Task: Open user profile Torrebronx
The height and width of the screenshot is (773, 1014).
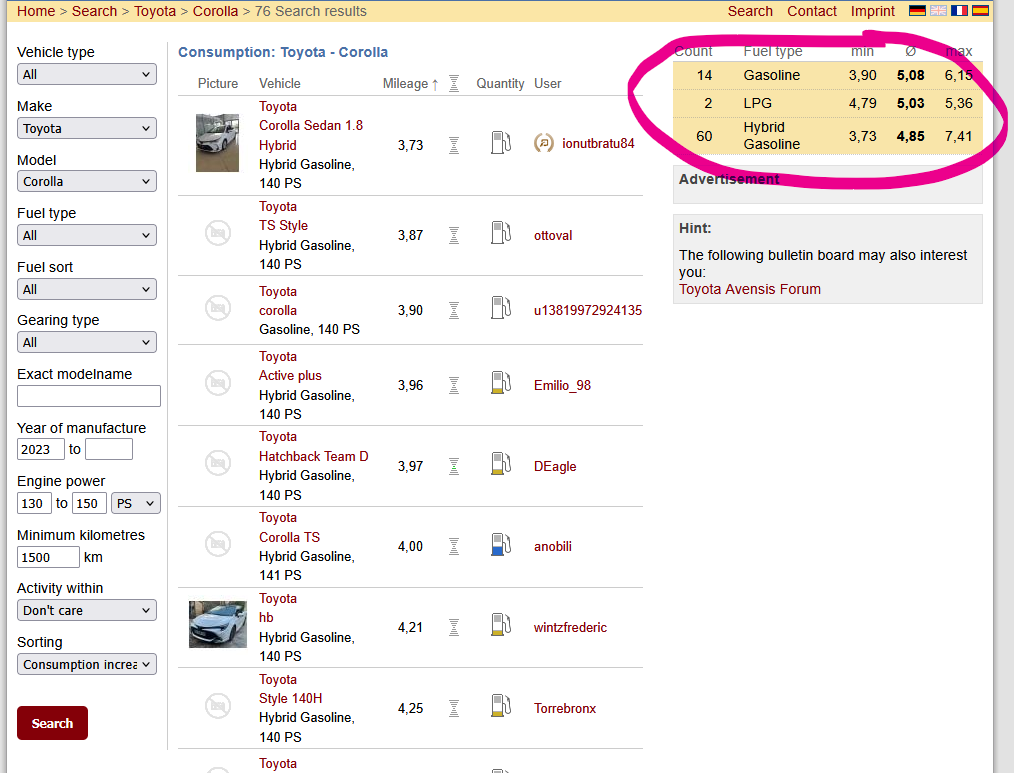Action: tap(565, 708)
